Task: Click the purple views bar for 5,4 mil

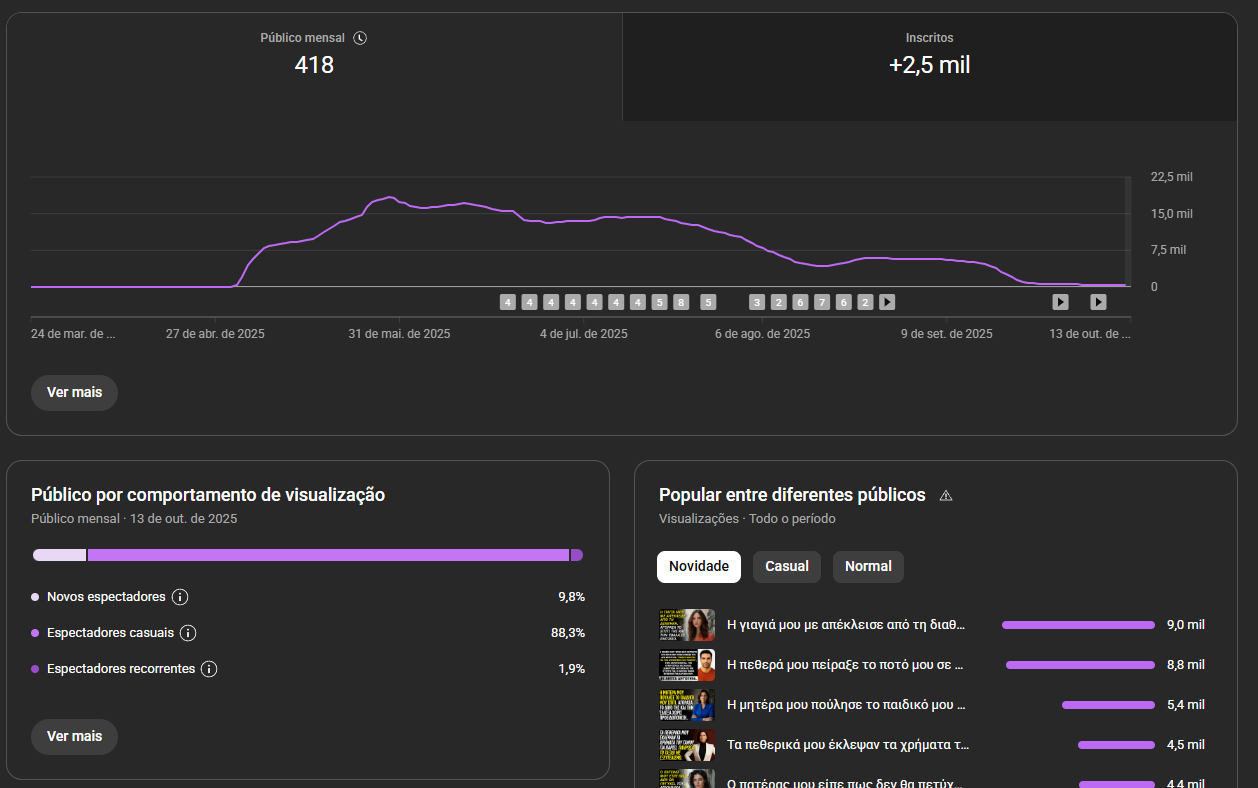Action: (1108, 705)
